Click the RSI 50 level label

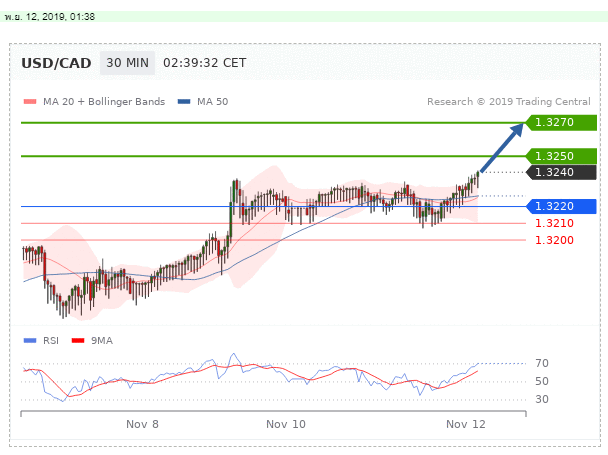[542, 381]
